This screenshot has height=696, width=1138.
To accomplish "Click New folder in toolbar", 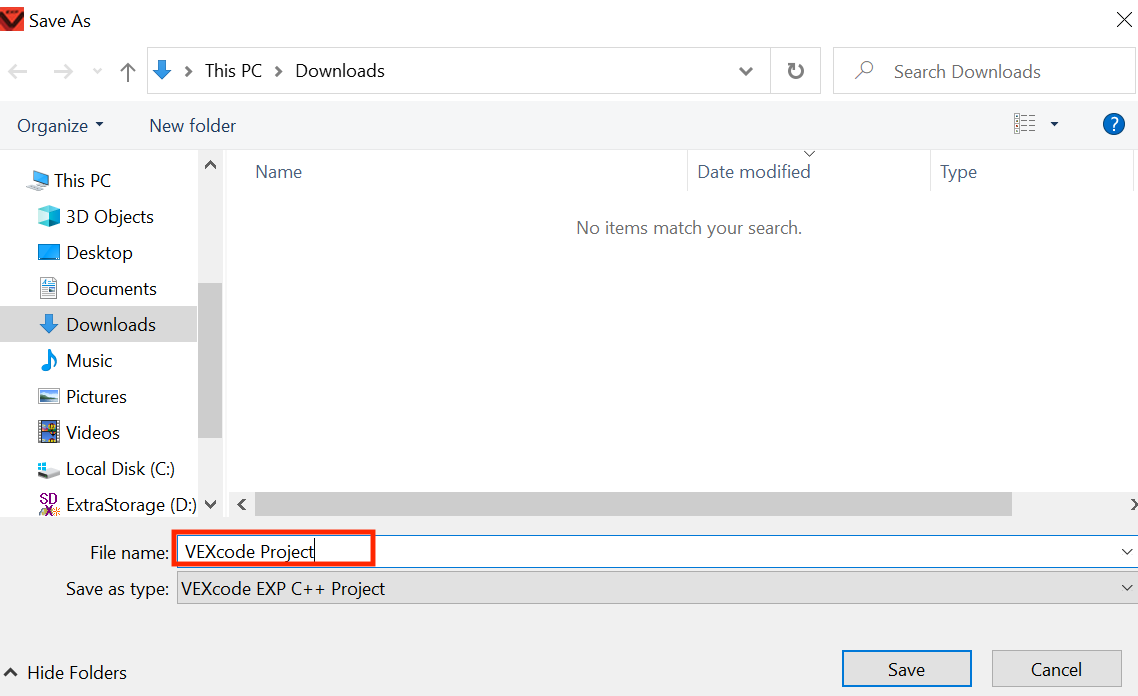I will (x=192, y=126).
